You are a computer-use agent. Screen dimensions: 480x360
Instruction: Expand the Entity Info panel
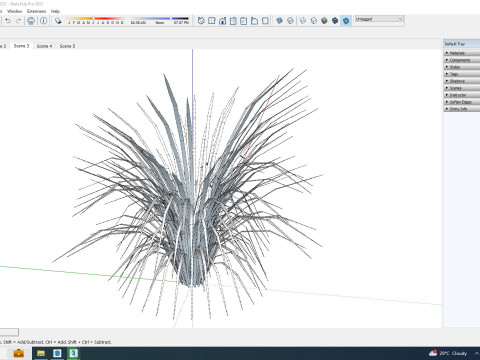click(x=462, y=109)
